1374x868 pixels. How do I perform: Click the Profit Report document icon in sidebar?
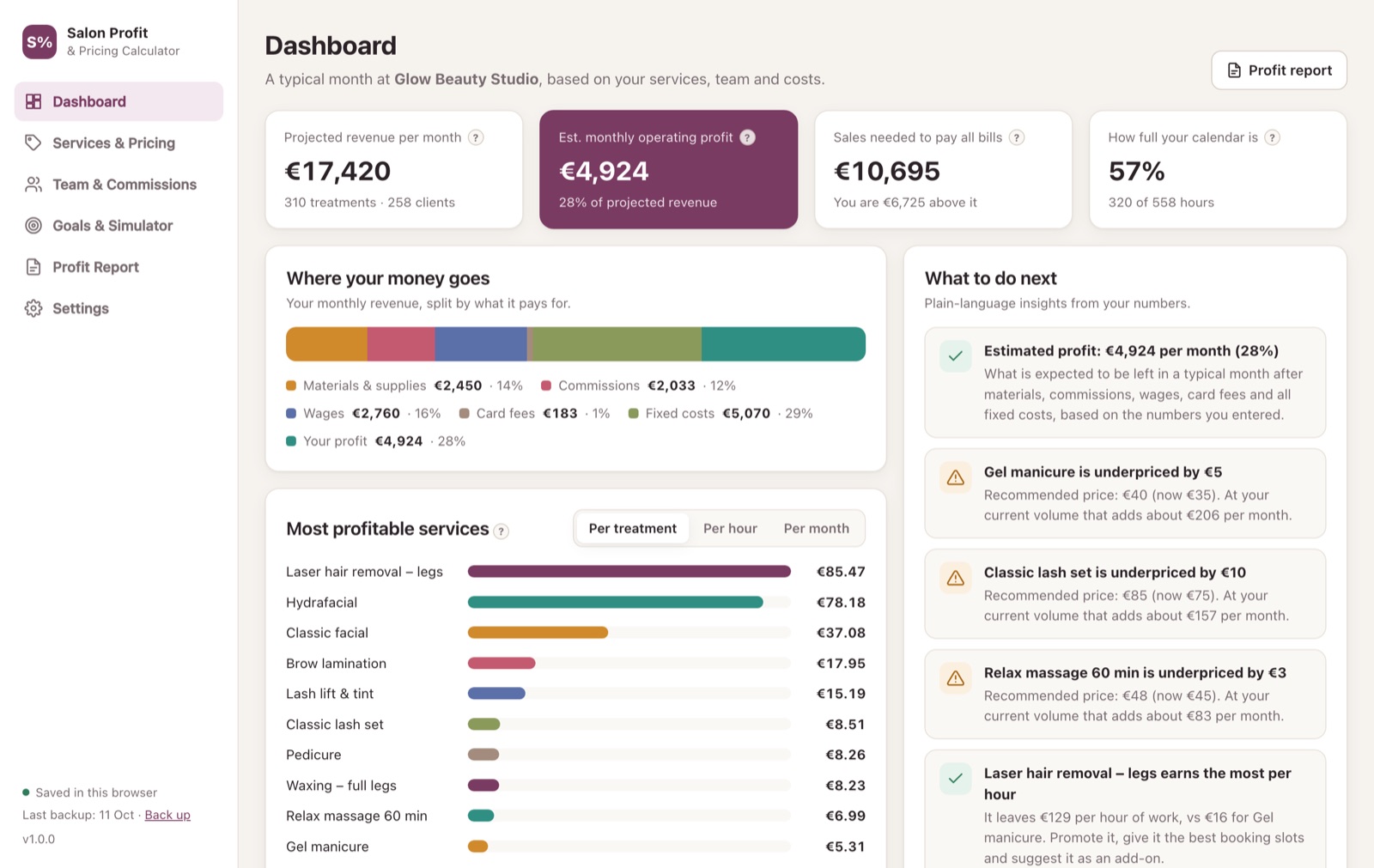point(33,267)
